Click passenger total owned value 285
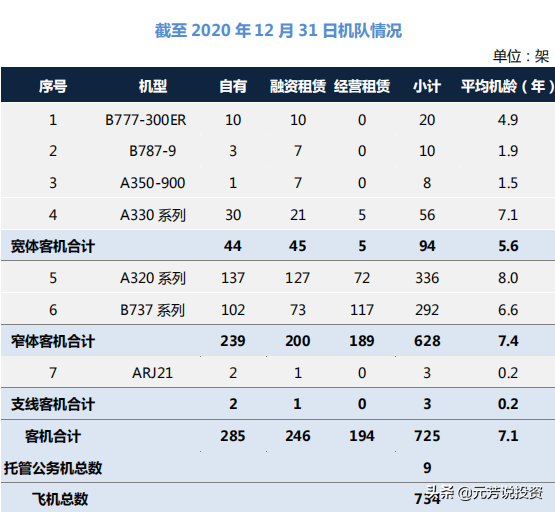Screen dimensions: 555x512 click(x=233, y=436)
